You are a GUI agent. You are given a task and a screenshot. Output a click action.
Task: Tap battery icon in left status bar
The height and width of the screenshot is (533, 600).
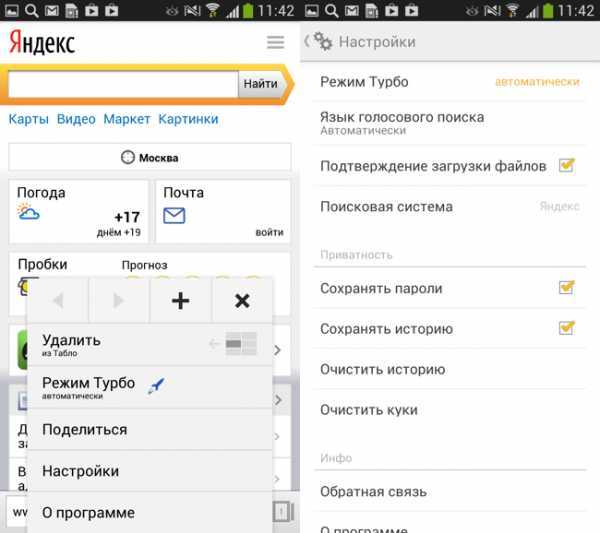248,10
